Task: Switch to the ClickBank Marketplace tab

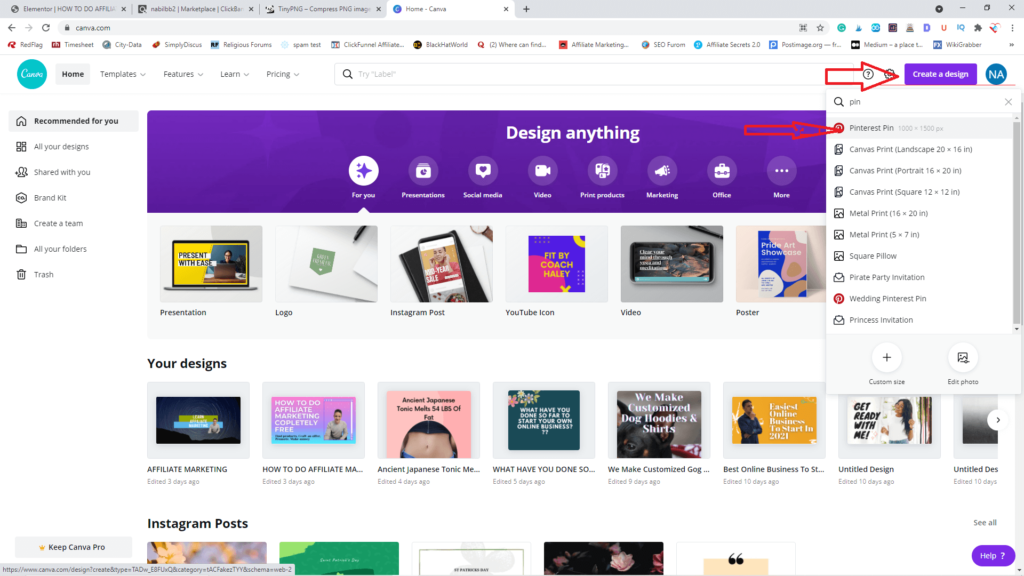Action: click(196, 9)
